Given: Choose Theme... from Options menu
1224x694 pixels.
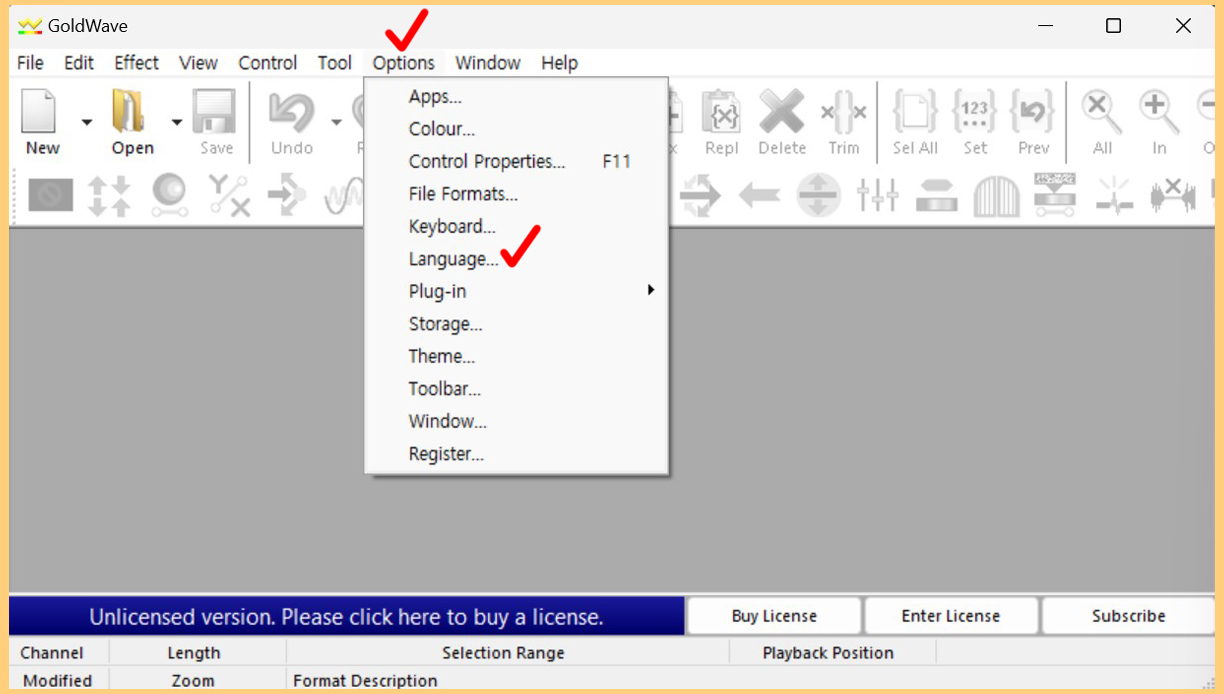Looking at the screenshot, I should [x=517, y=356].
